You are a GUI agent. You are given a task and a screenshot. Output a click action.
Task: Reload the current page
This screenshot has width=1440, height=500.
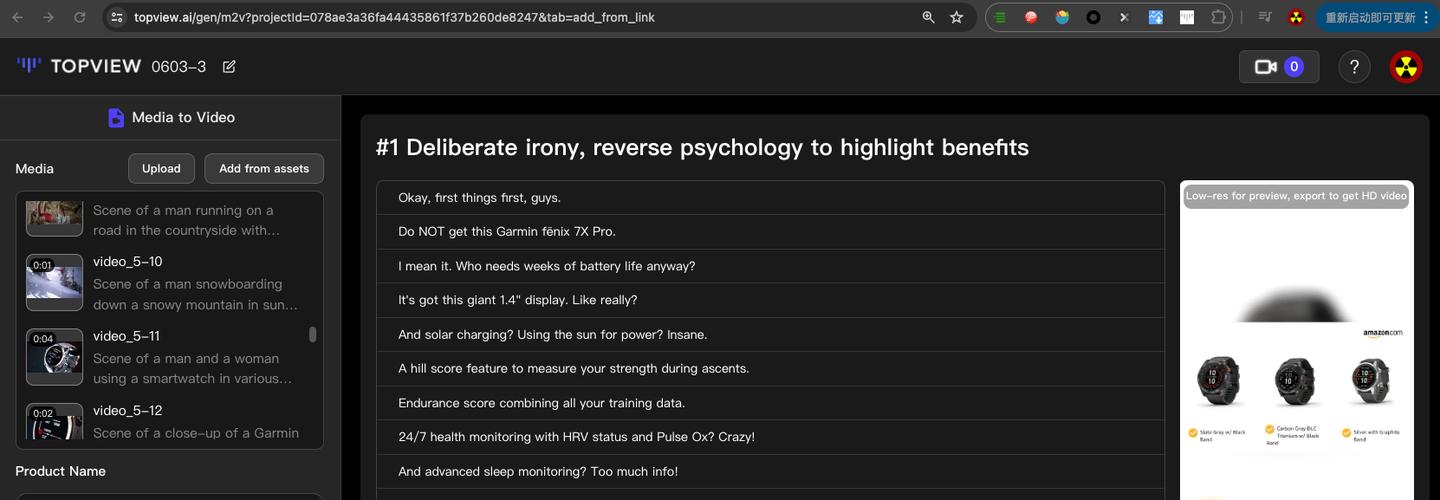(80, 17)
